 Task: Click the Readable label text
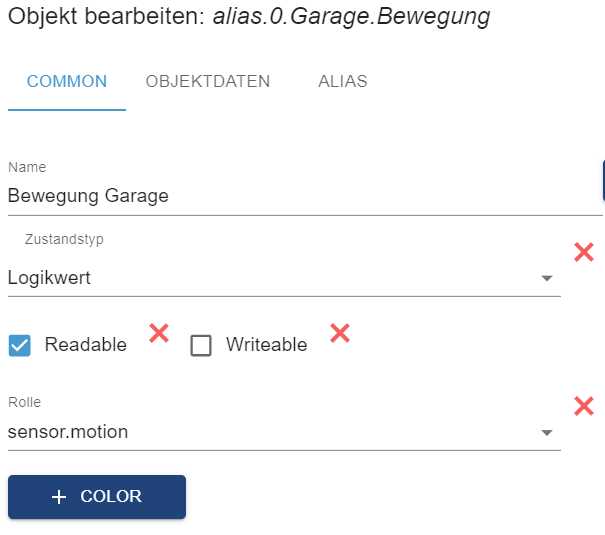coord(86,345)
